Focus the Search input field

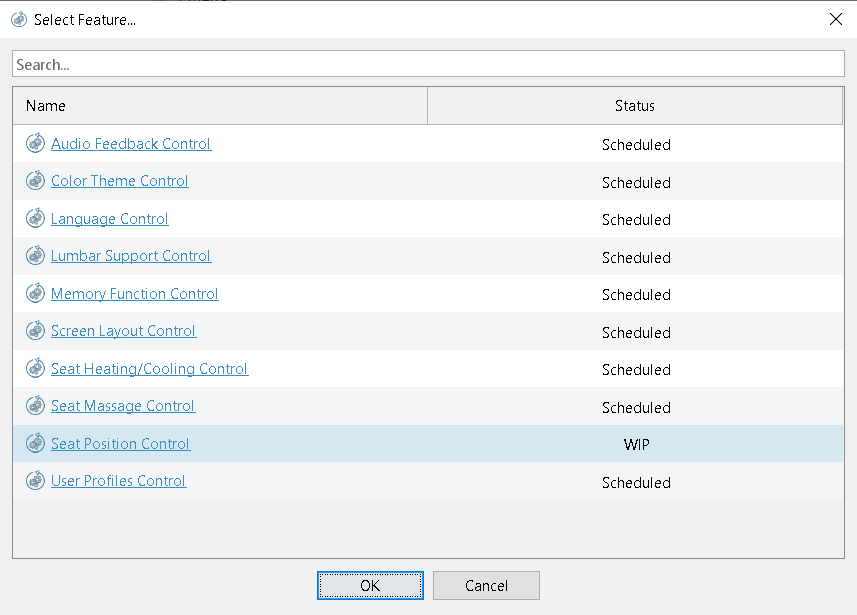point(428,64)
